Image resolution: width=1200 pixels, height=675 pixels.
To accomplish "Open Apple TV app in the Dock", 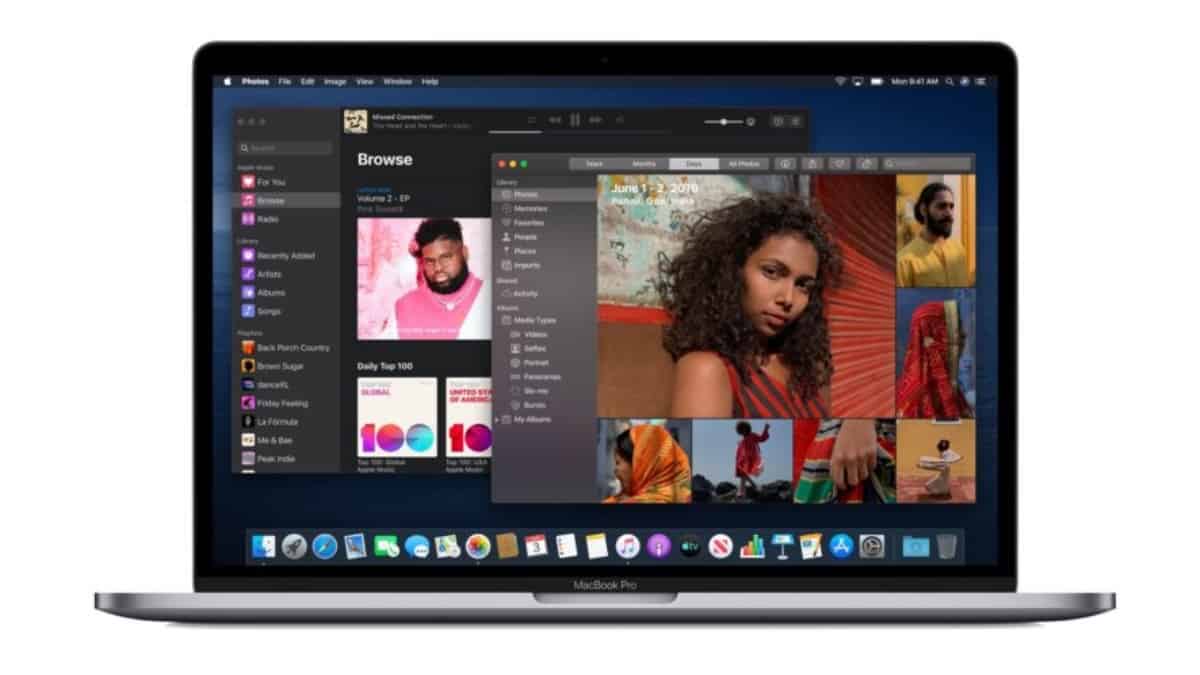I will pyautogui.click(x=689, y=546).
